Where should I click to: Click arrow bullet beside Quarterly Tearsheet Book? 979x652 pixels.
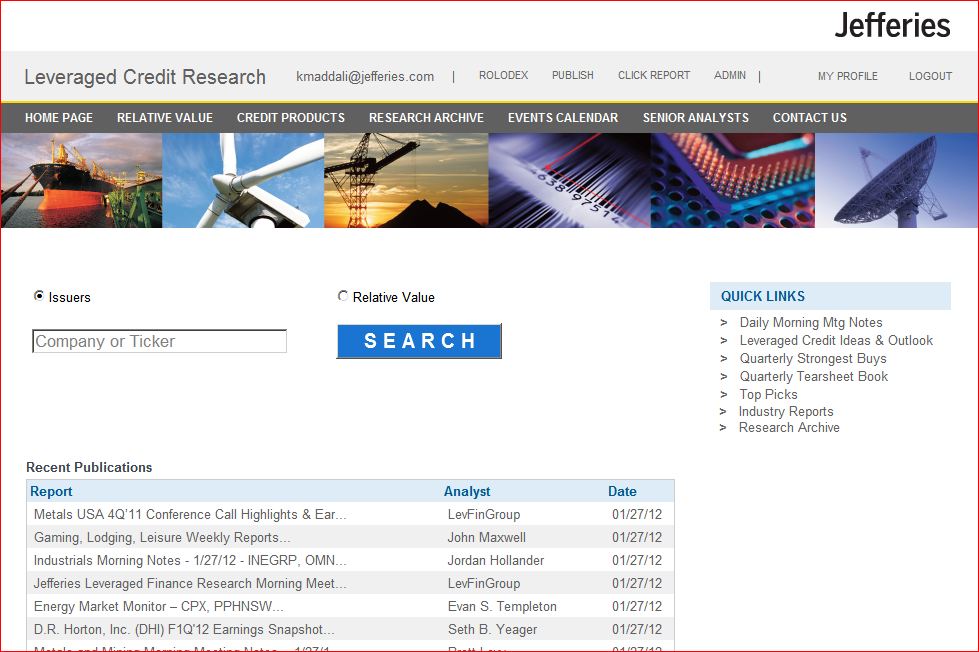tap(724, 377)
